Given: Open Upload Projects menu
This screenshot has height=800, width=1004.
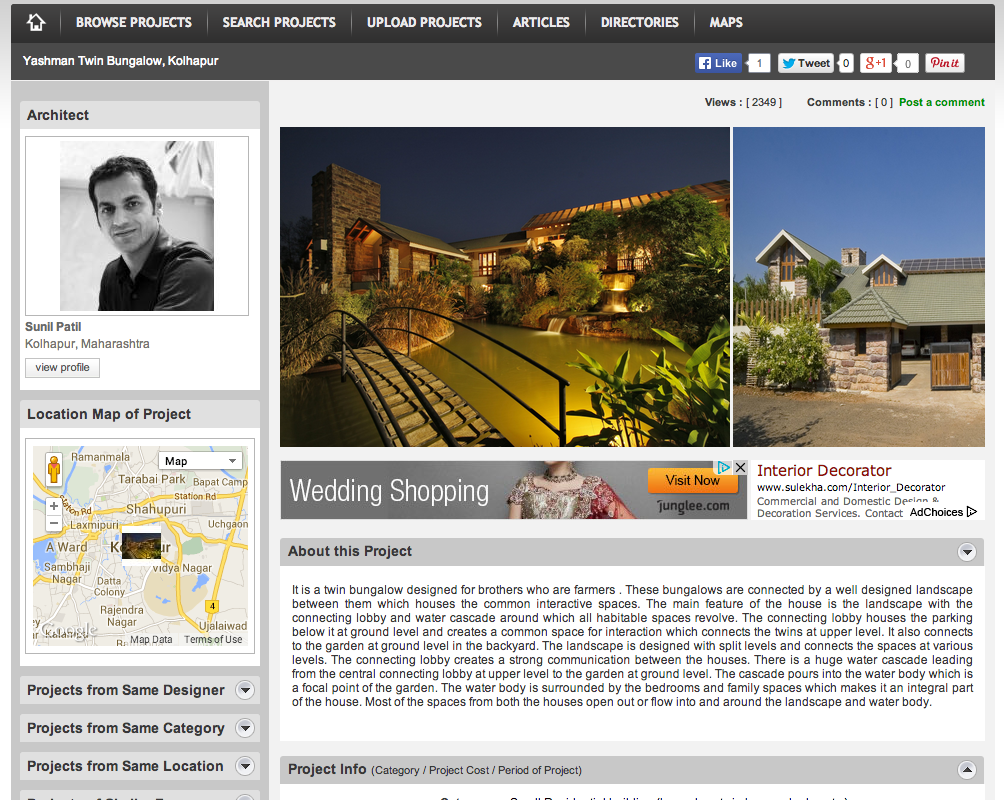Looking at the screenshot, I should [424, 22].
